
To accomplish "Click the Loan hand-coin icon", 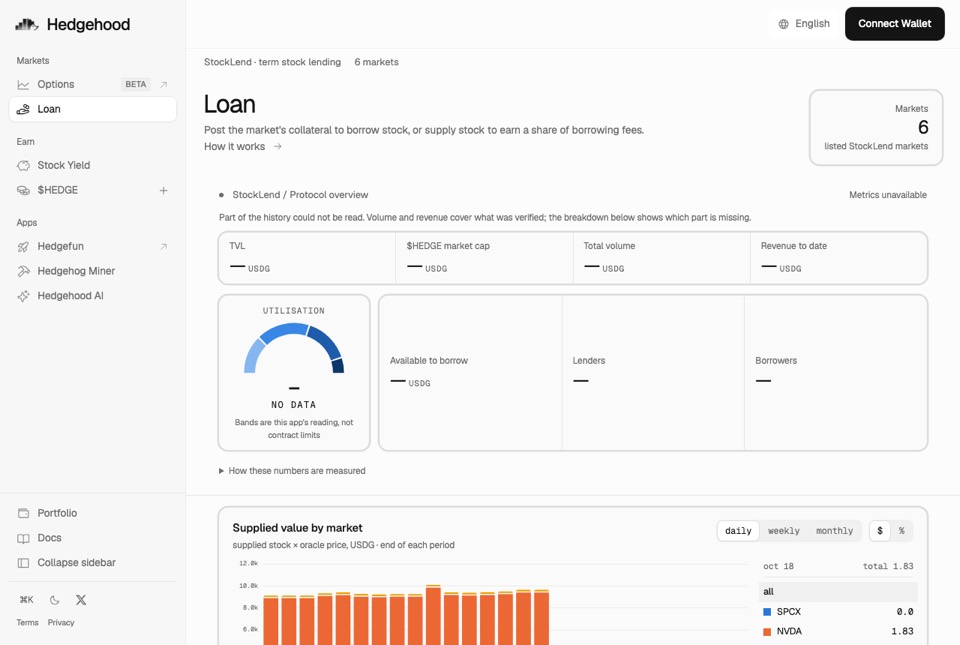I will point(23,109).
